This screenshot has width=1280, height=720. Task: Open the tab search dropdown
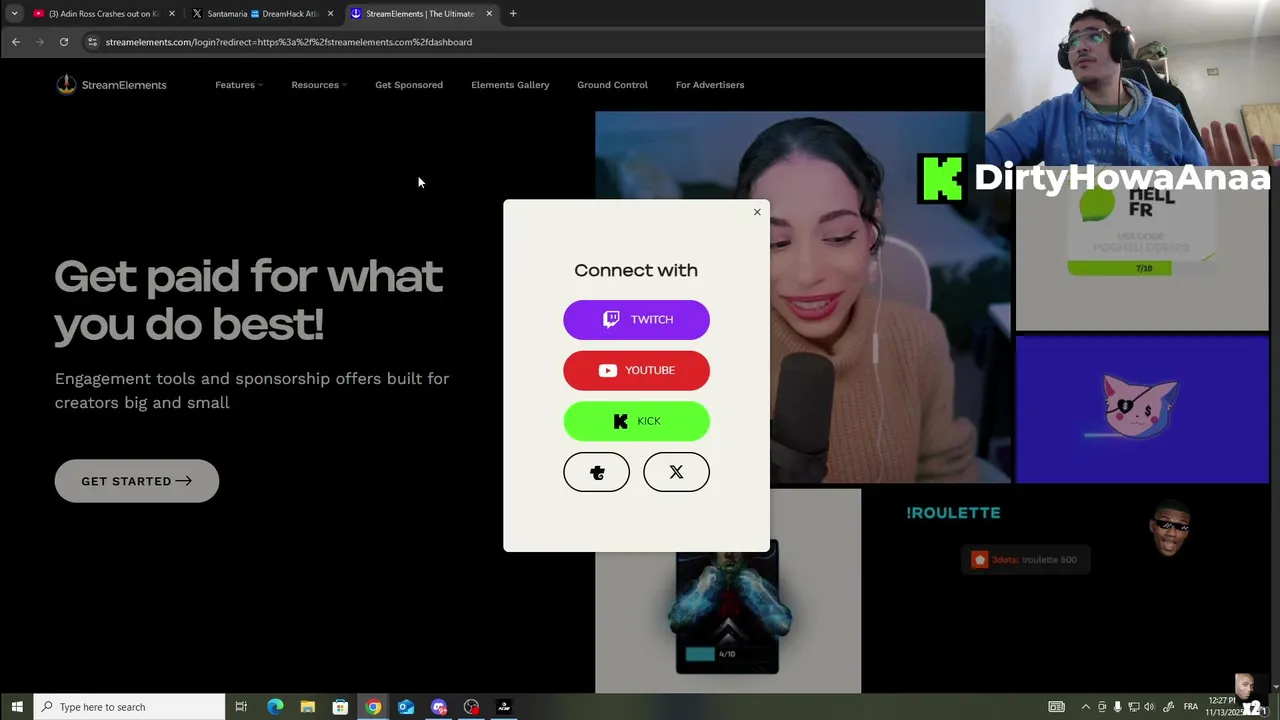point(14,14)
